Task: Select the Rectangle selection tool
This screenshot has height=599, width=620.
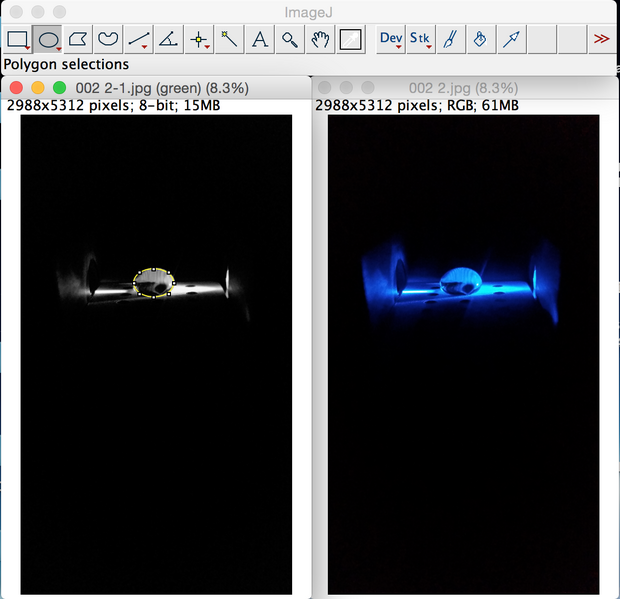Action: pos(18,40)
